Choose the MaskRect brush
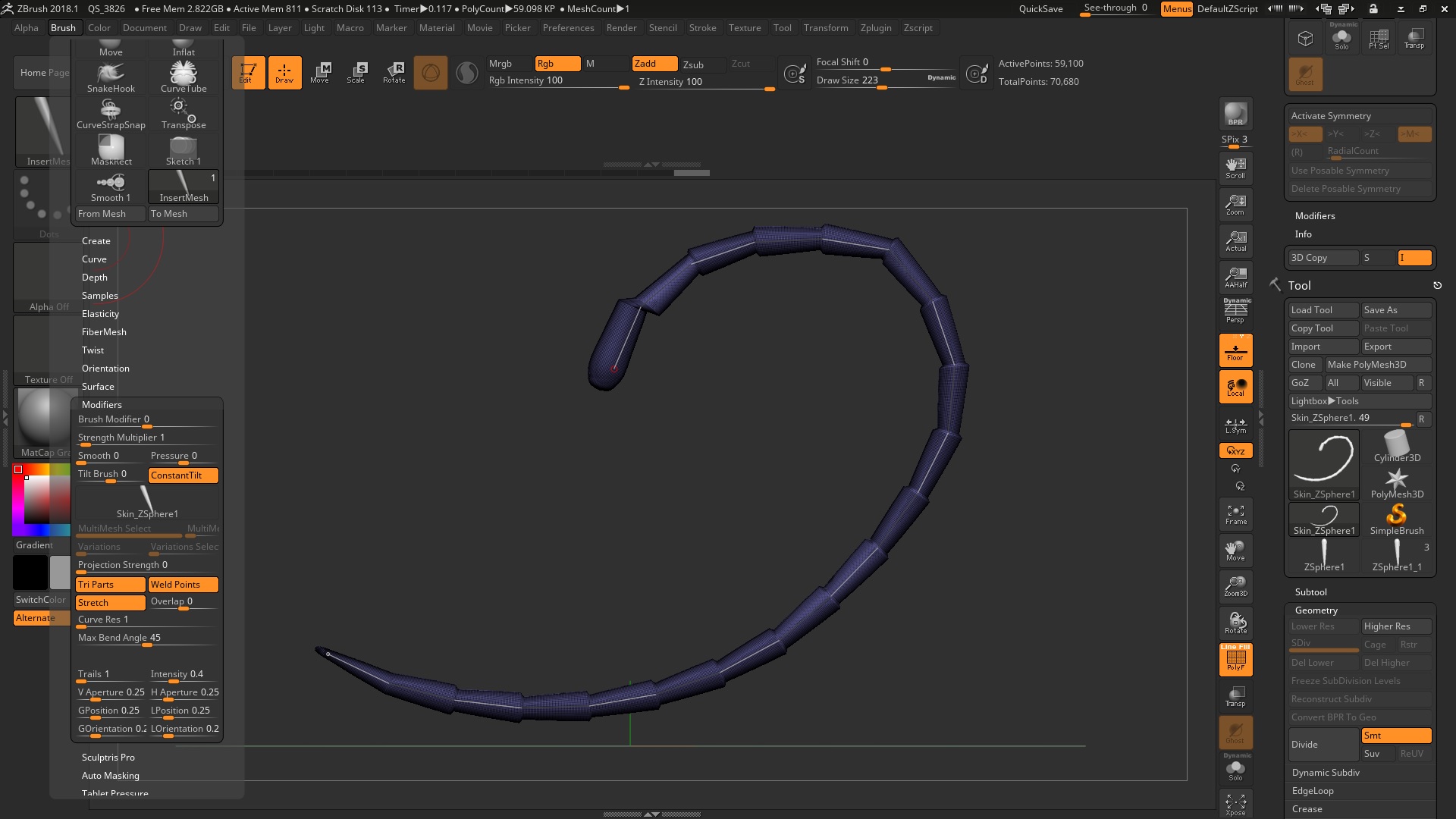 (111, 151)
